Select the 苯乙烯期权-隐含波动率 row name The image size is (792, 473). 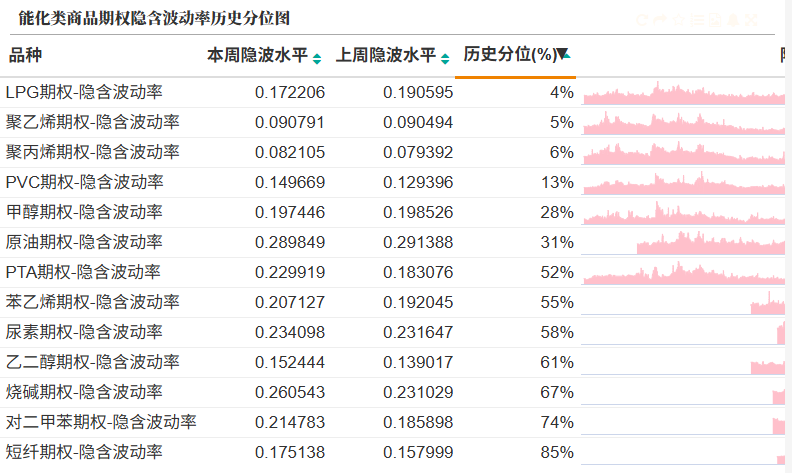pyautogui.click(x=92, y=302)
